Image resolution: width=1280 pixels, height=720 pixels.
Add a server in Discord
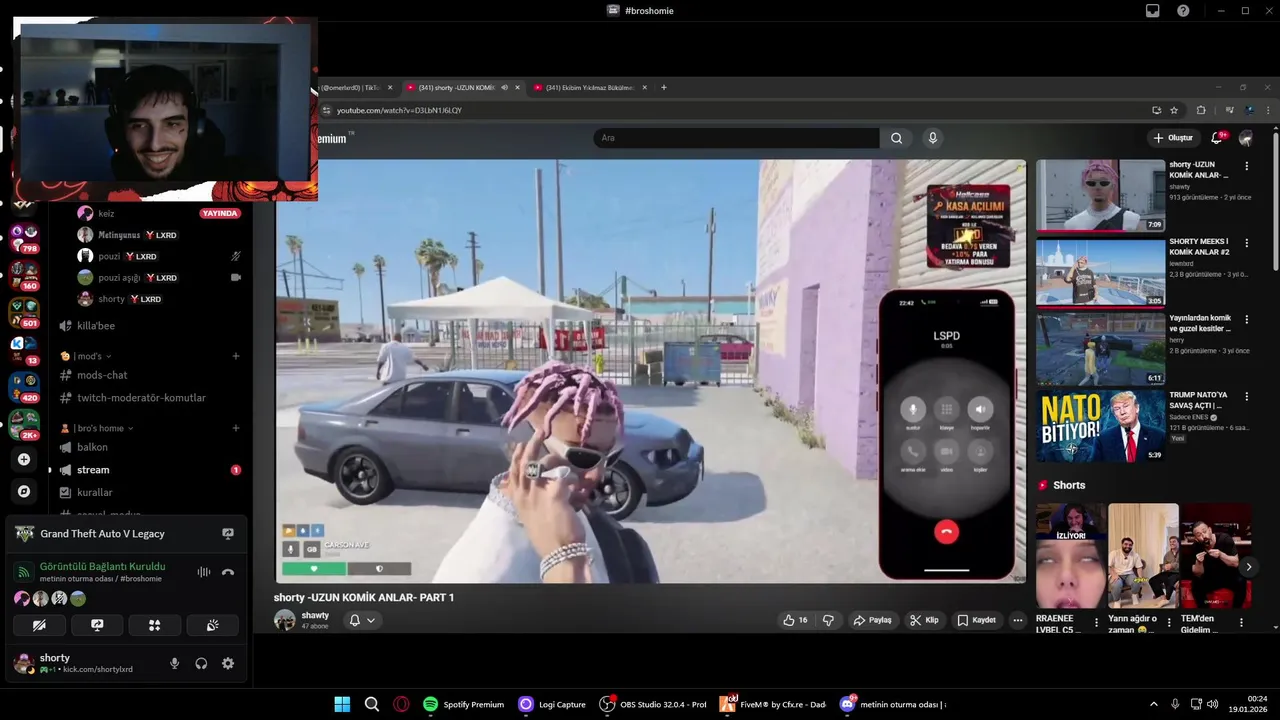[24, 459]
